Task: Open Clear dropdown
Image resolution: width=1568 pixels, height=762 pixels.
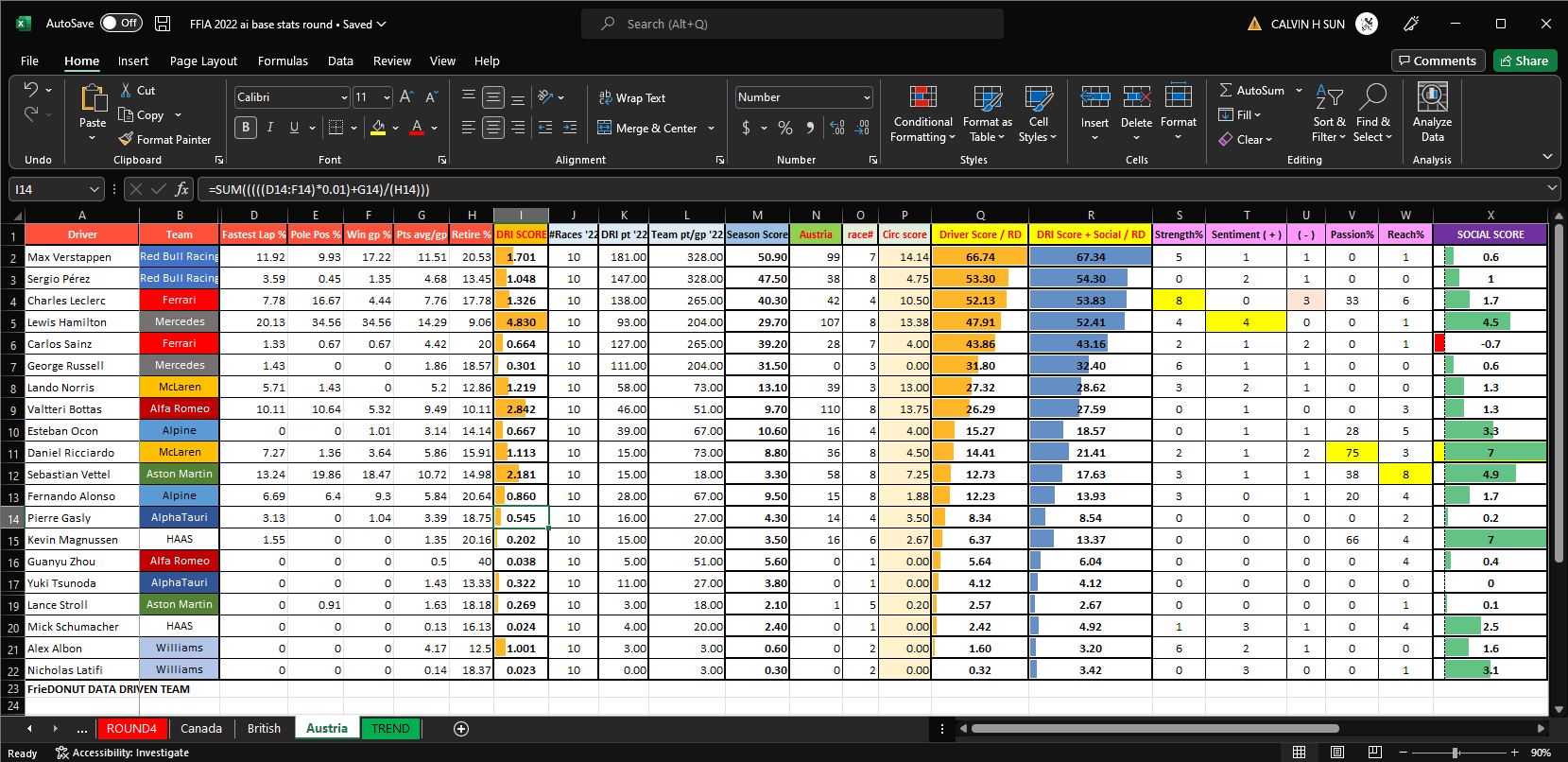Action: 1245,139
